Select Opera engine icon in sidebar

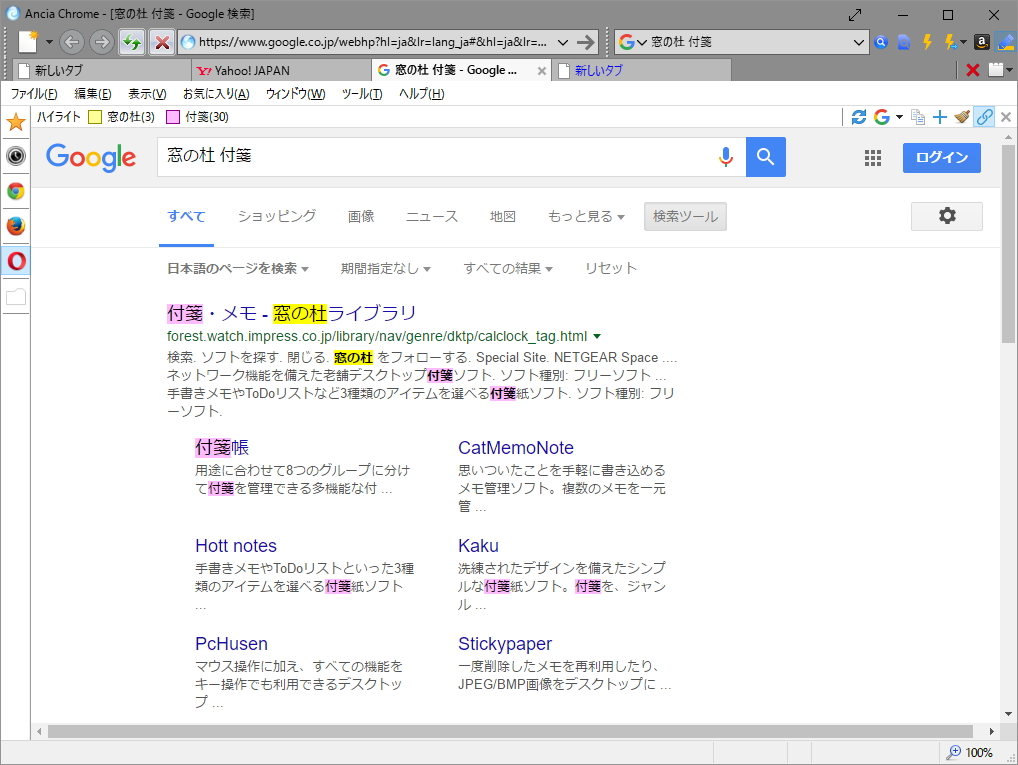click(16, 261)
